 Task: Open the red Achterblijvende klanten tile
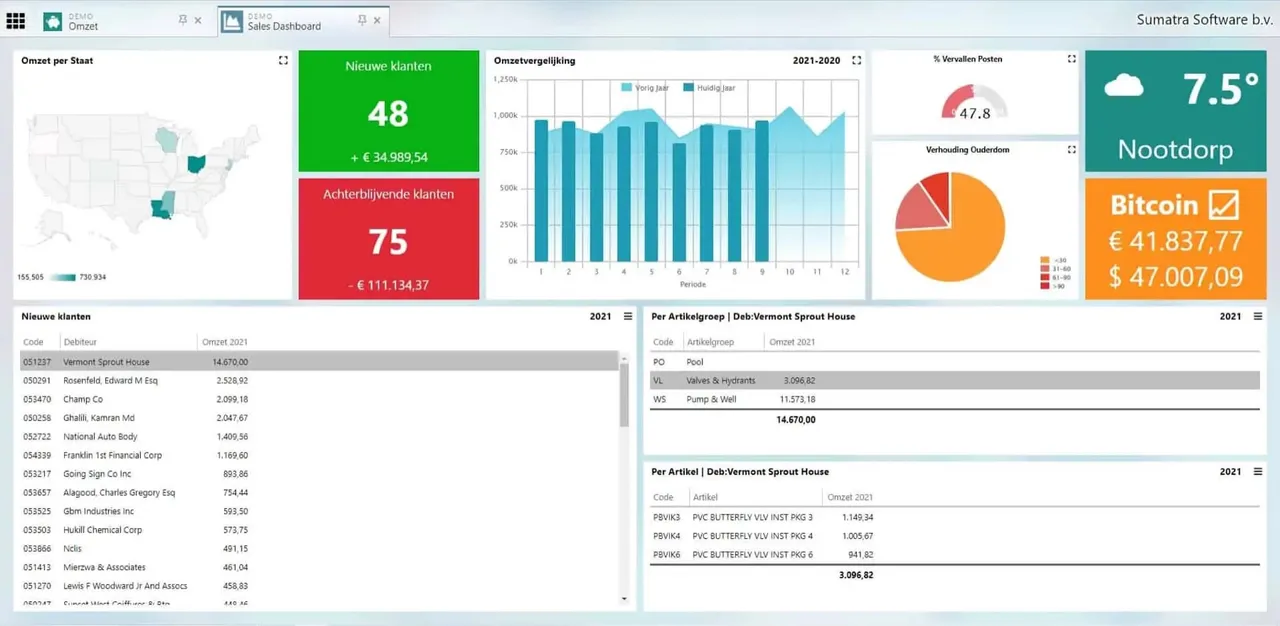click(388, 238)
